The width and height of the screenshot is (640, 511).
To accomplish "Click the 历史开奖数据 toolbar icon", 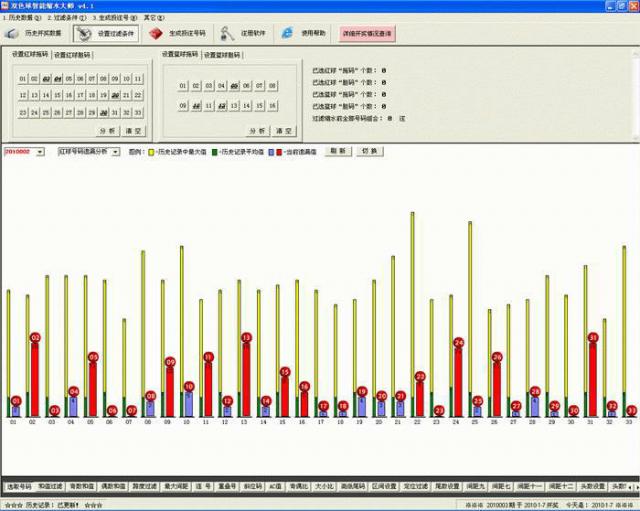I will click(16, 33).
